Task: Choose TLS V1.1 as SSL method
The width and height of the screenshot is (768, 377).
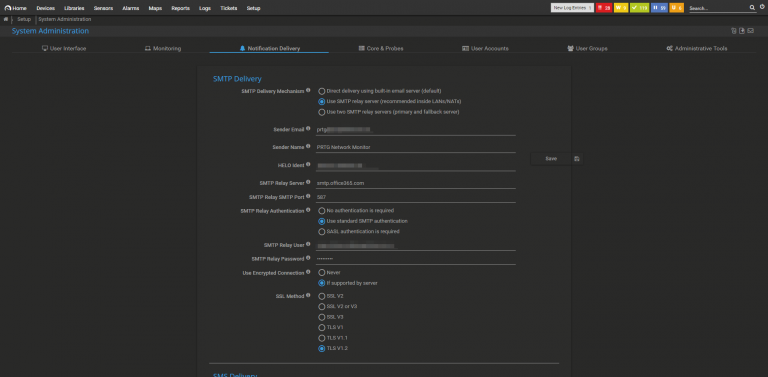Action: pos(321,338)
